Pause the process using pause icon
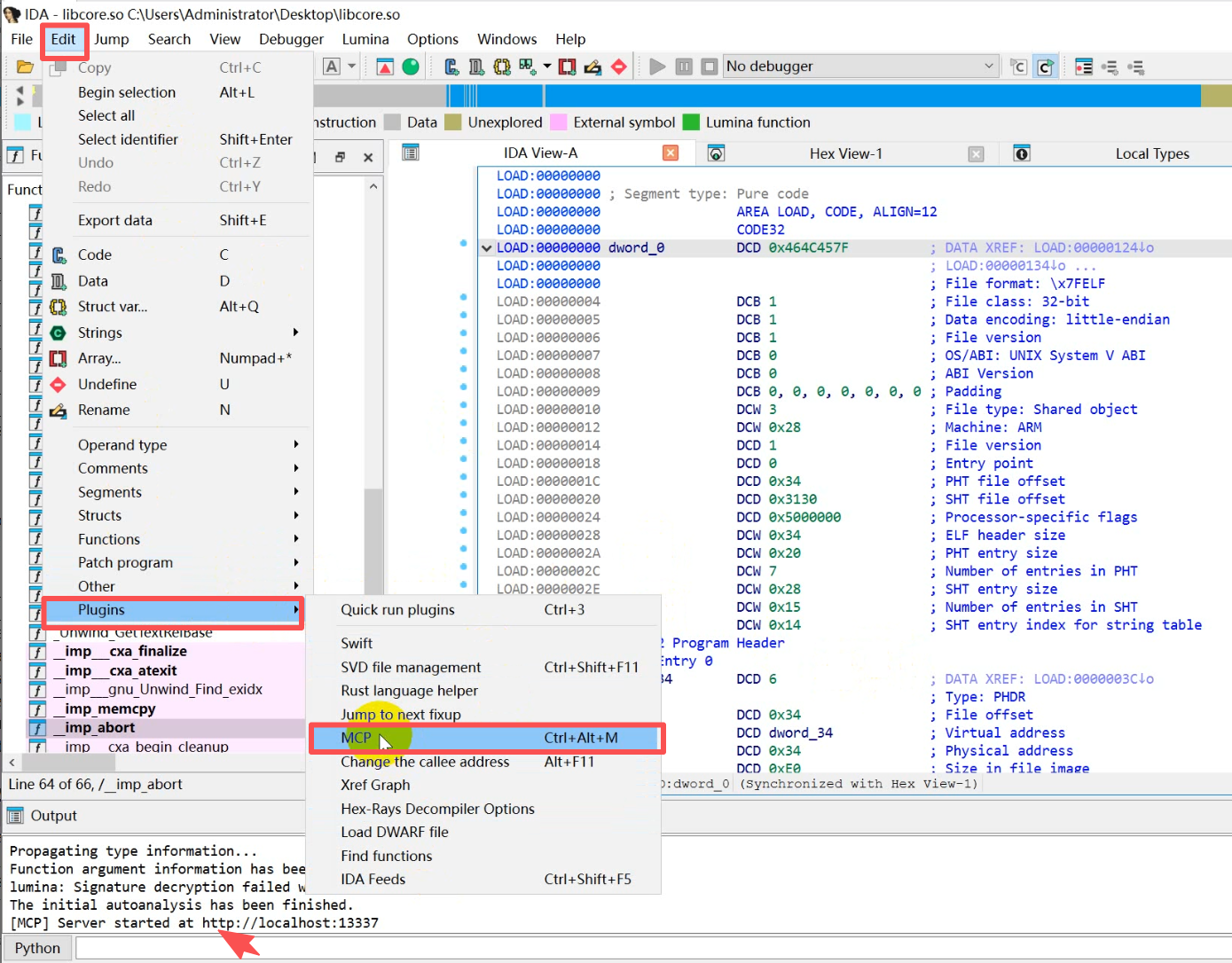1232x963 pixels. tap(684, 67)
